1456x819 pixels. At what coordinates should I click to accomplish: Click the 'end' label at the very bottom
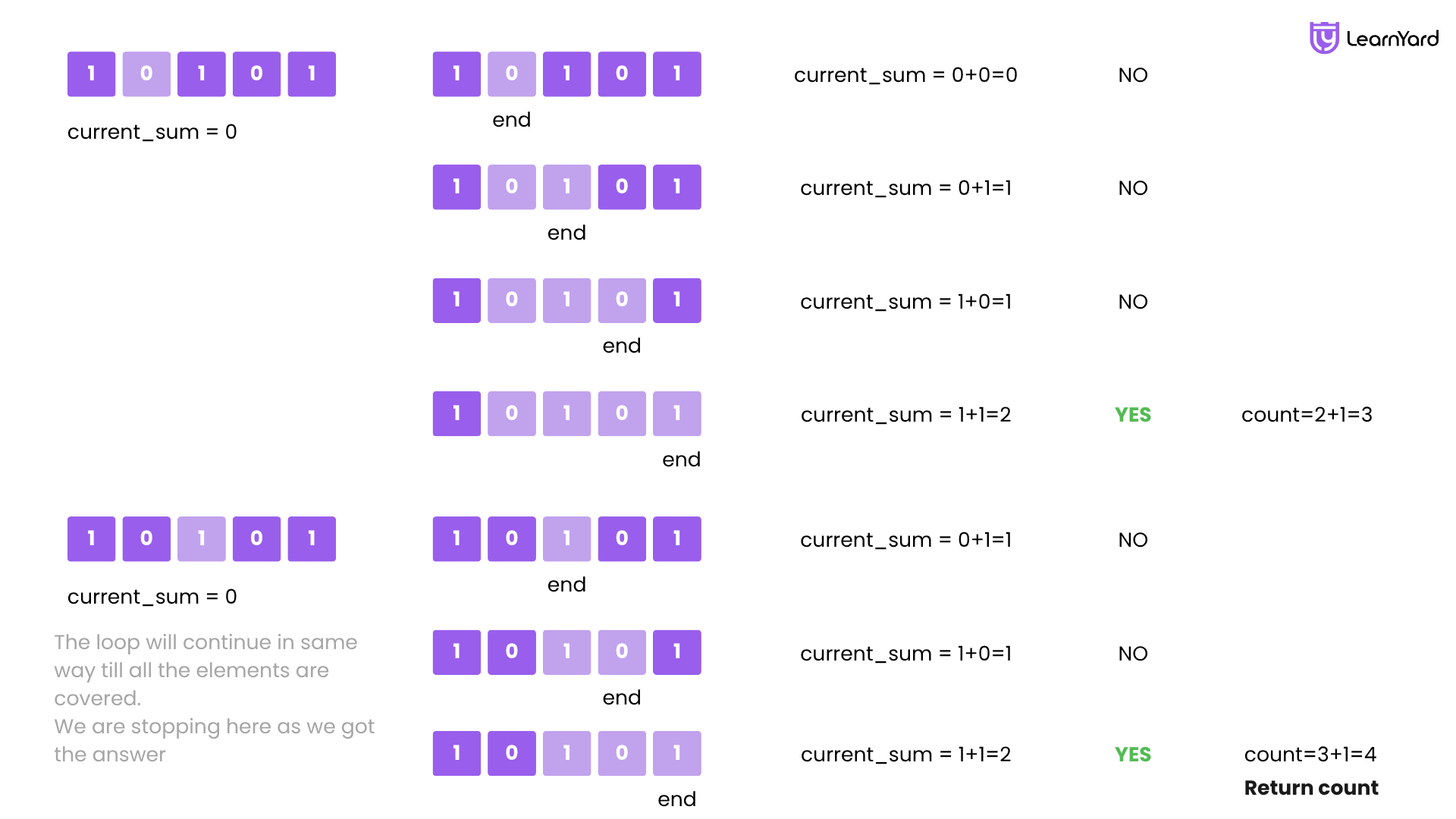click(677, 799)
